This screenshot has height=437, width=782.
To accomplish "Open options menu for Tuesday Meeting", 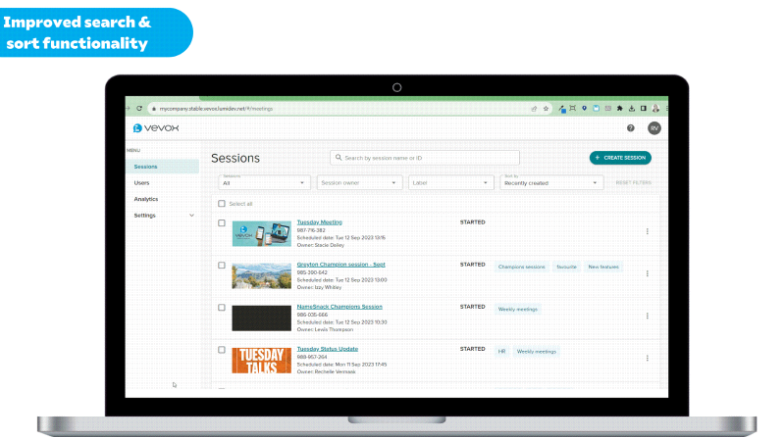I will click(x=647, y=231).
